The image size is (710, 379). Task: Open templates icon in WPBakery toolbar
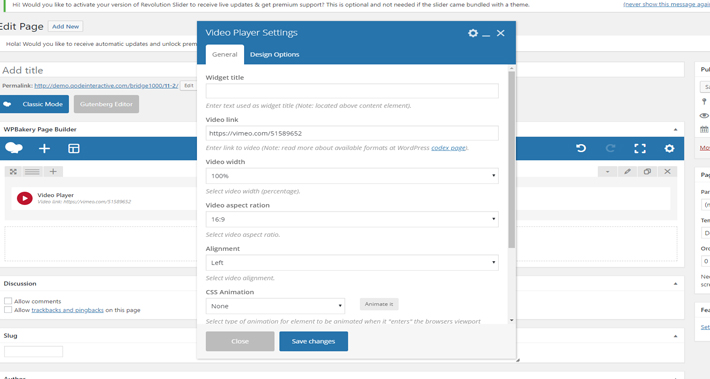(x=74, y=149)
